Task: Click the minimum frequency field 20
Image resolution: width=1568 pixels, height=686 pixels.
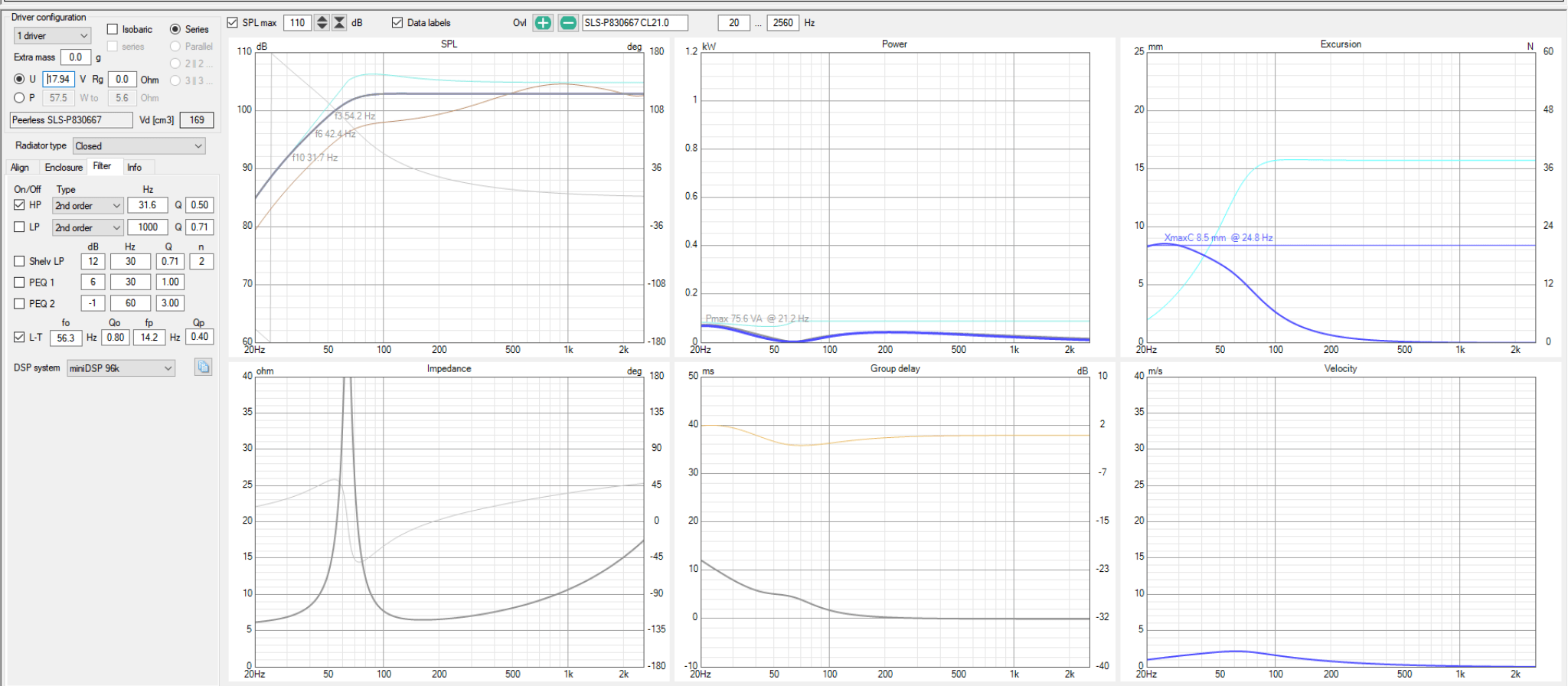Action: click(734, 23)
